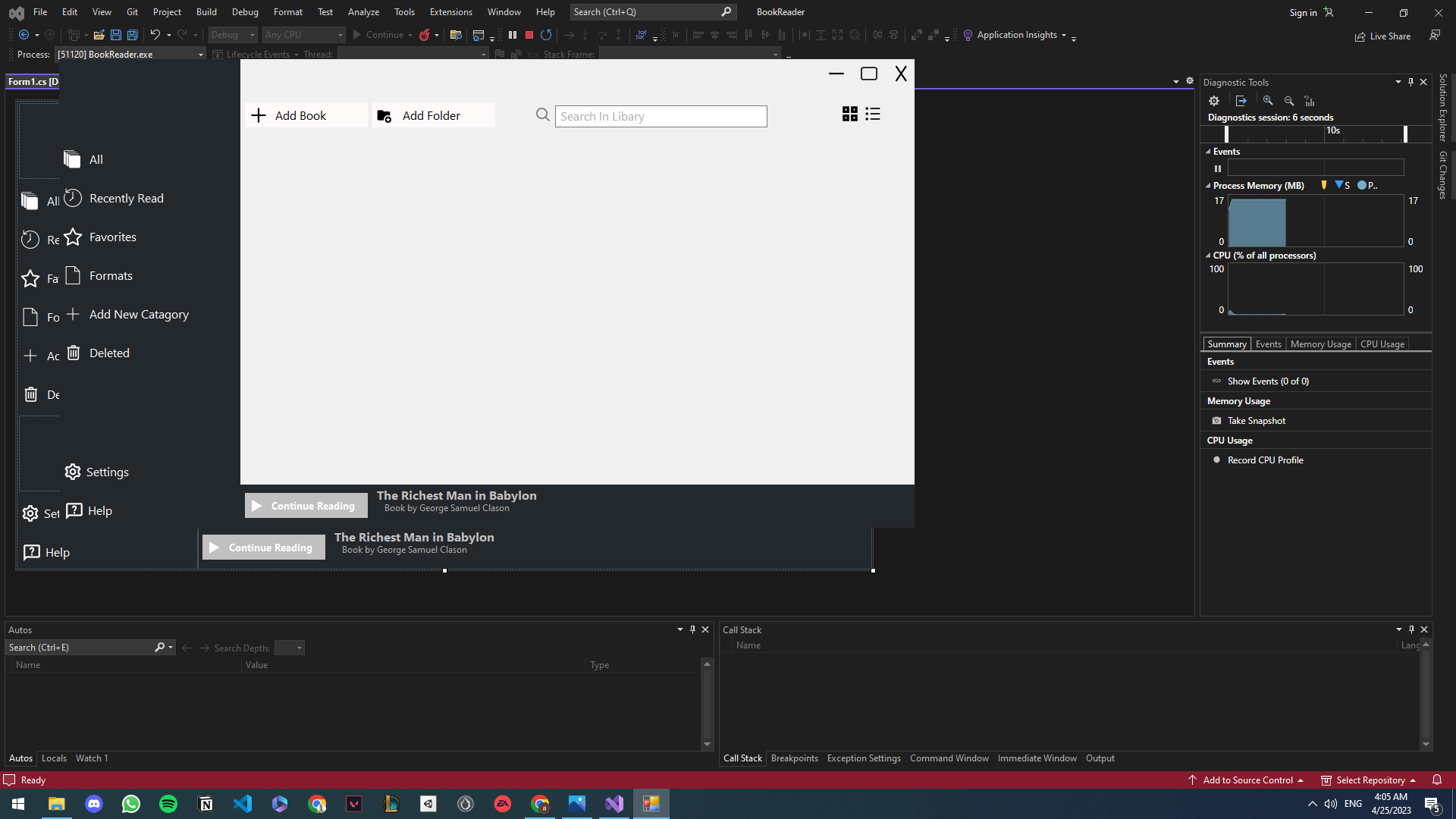
Task: Expand the Select Repository dropdown
Action: pos(1414,780)
